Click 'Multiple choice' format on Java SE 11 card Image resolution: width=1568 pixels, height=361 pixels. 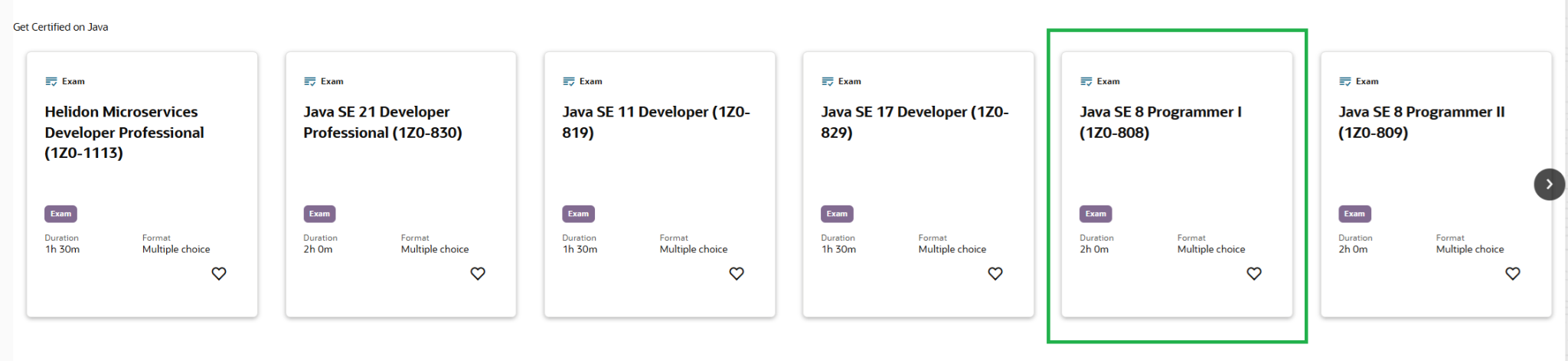coord(694,249)
